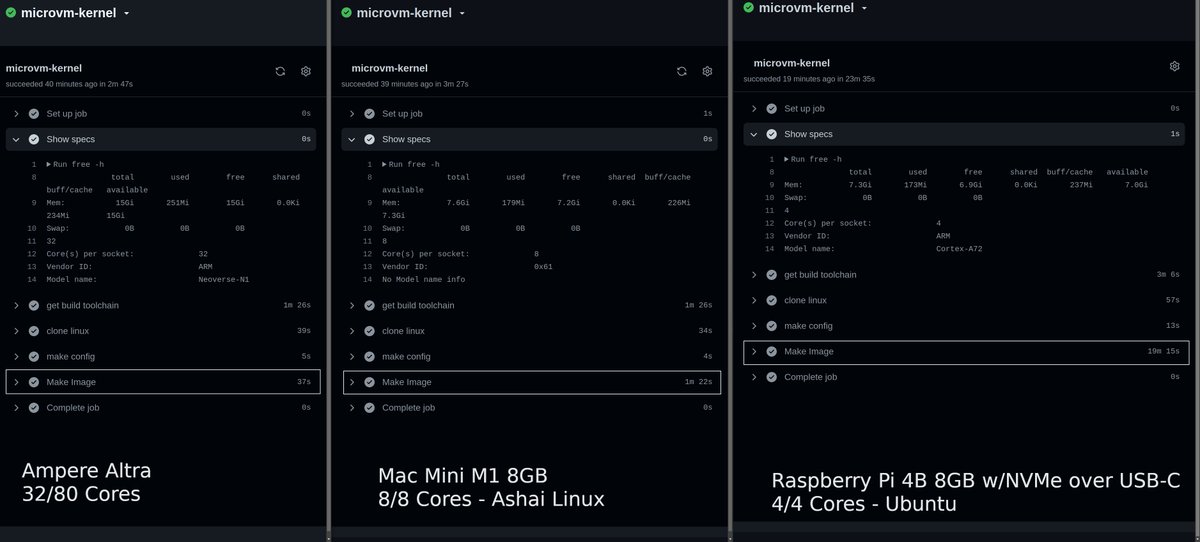Click the Complete job status check in the Ampere Altra panel
The width and height of the screenshot is (1200, 542).
click(x=34, y=408)
